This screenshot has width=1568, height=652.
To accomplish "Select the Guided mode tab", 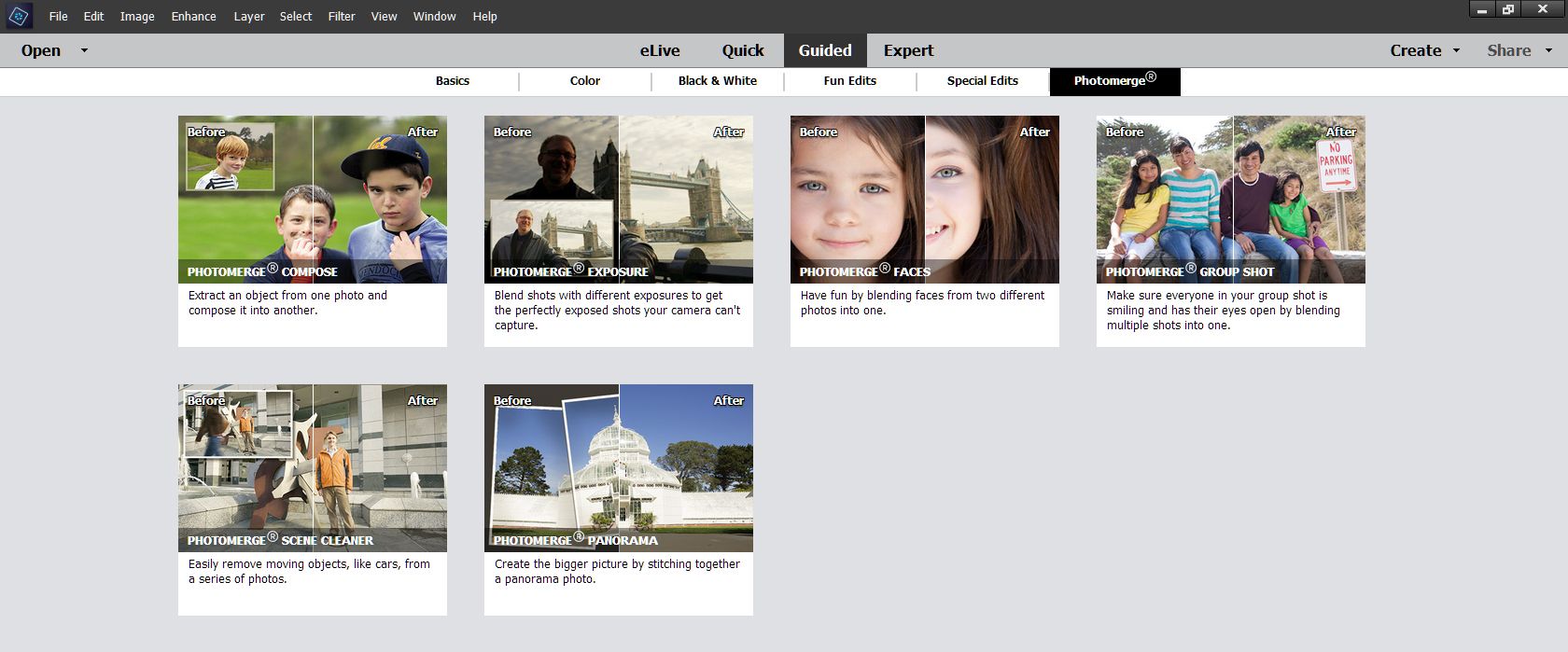I will pos(825,50).
